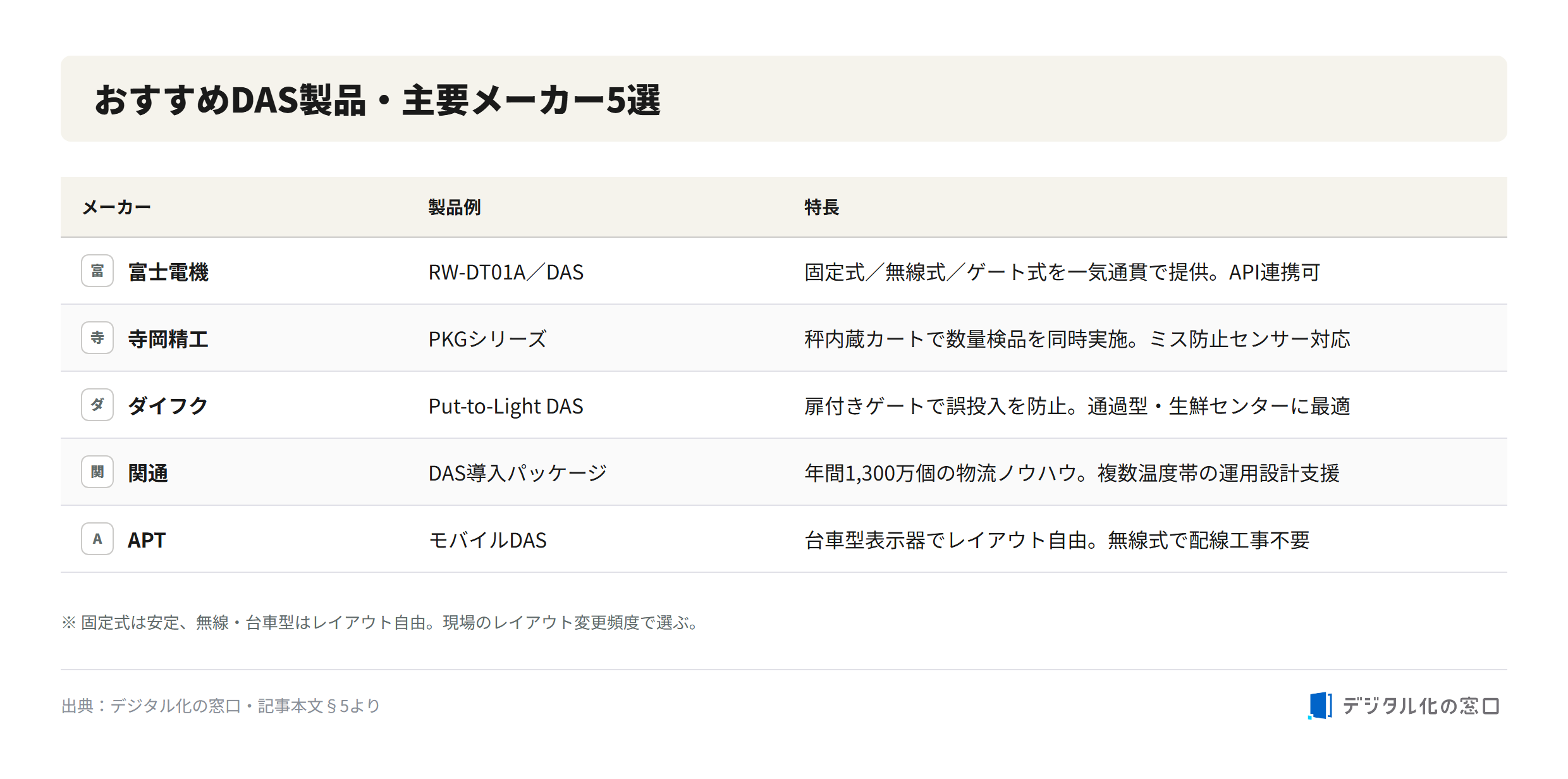Click the blue デジタル化の窓口 logo icon

point(1320,706)
